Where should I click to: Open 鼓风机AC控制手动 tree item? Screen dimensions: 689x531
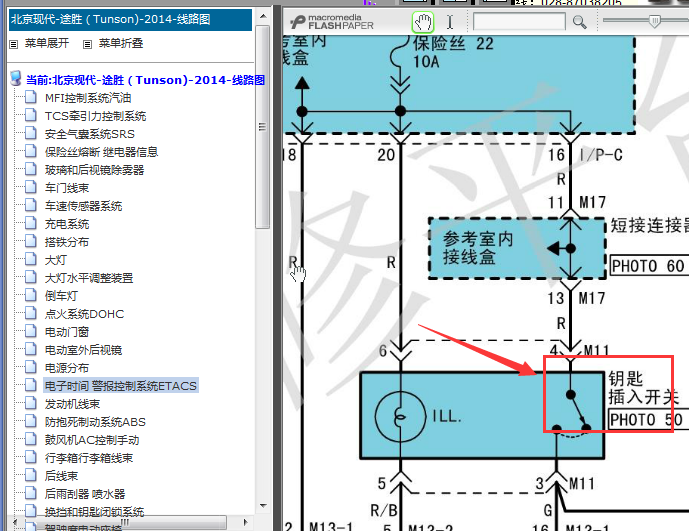tap(92, 440)
